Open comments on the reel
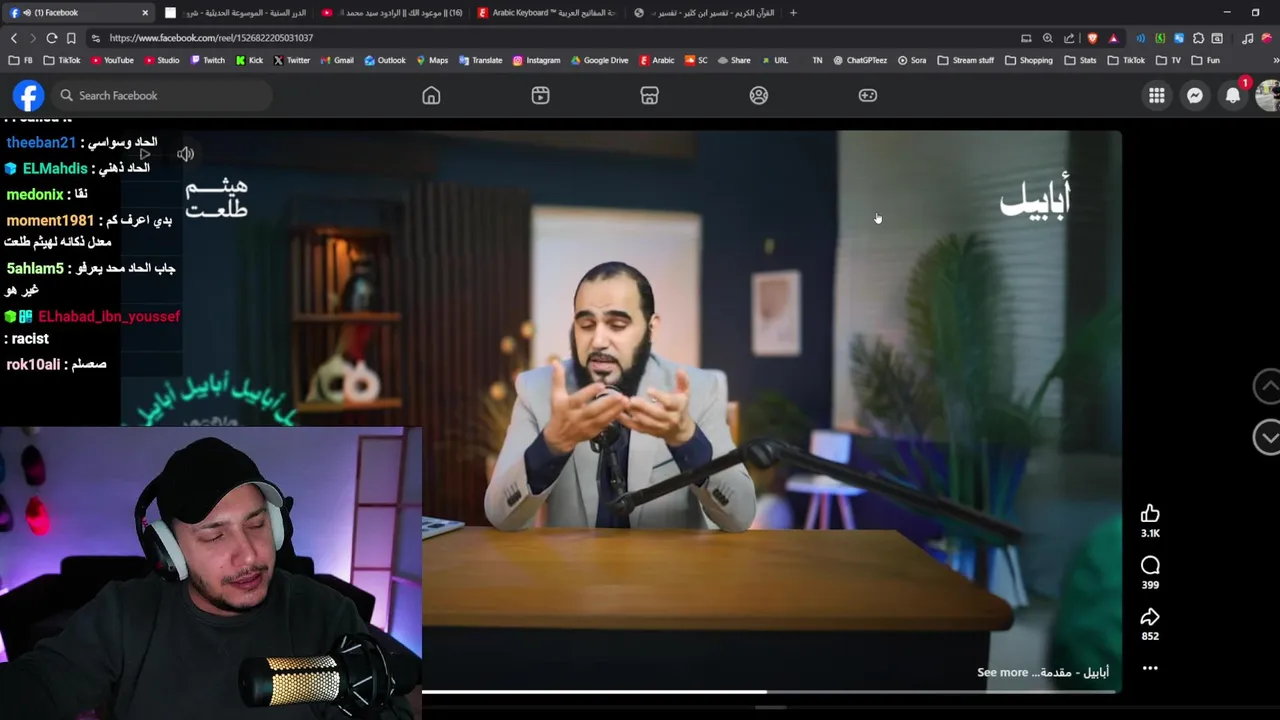The height and width of the screenshot is (720, 1280). (1150, 565)
